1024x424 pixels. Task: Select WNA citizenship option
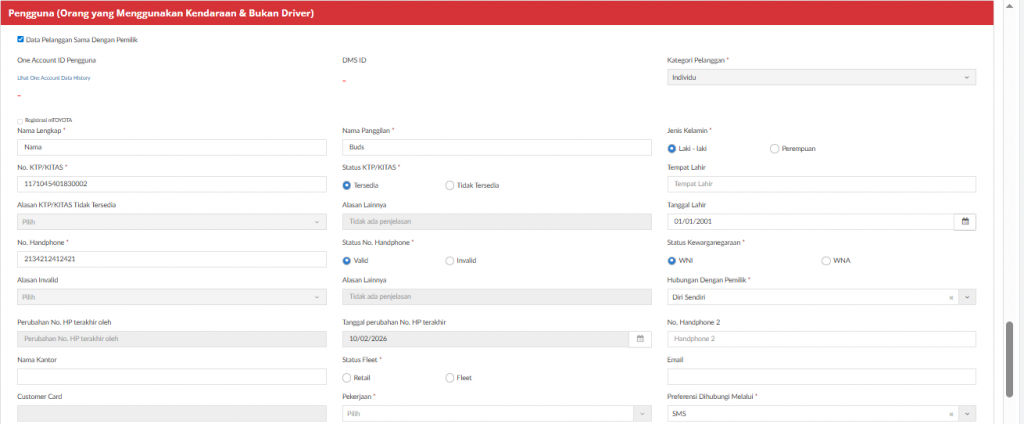click(x=825, y=260)
